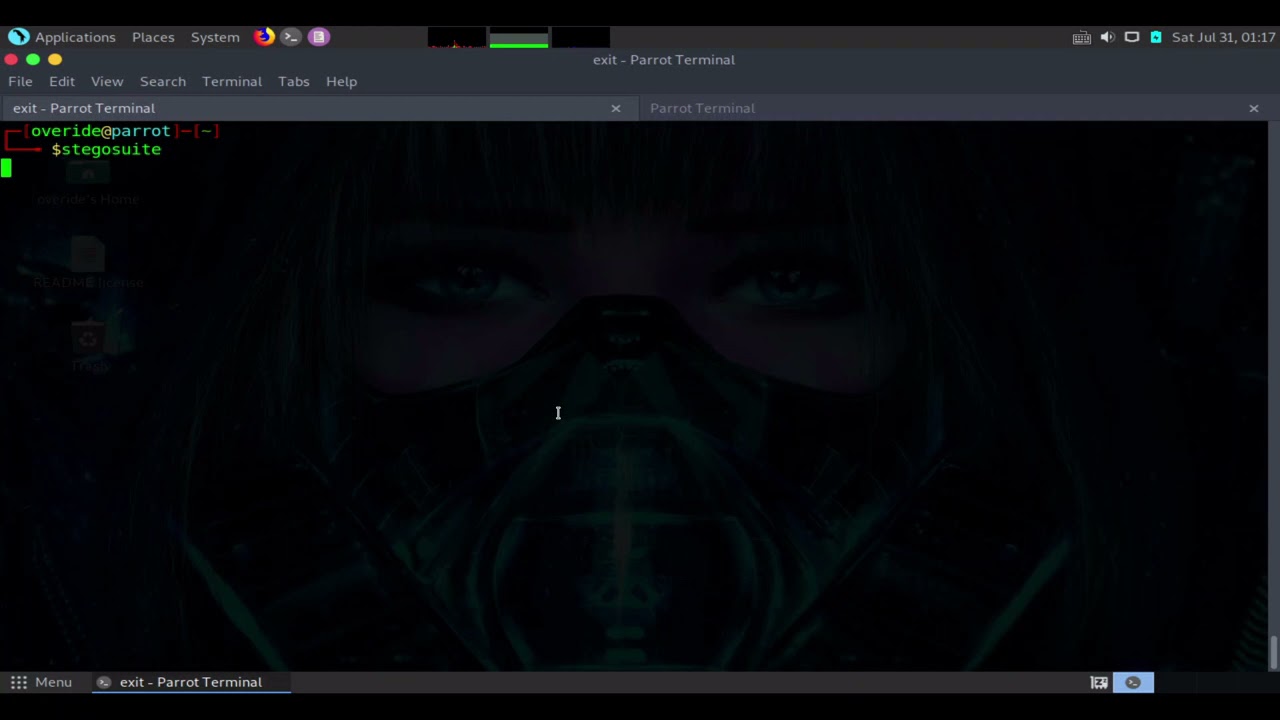The height and width of the screenshot is (720, 1280).
Task: Switch to the second Parrot Terminal tab
Action: pyautogui.click(x=702, y=108)
